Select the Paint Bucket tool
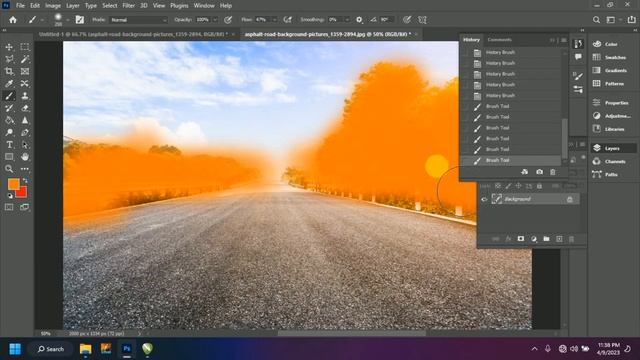This screenshot has height=360, width=640. click(x=9, y=120)
